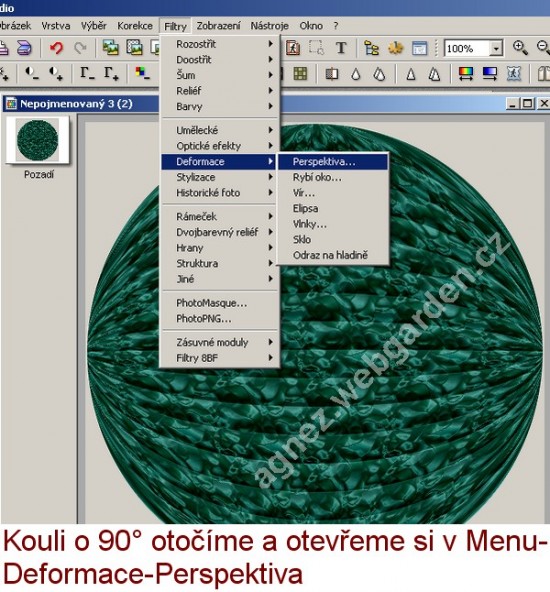Click the zoom in magnifier icon

(520, 48)
